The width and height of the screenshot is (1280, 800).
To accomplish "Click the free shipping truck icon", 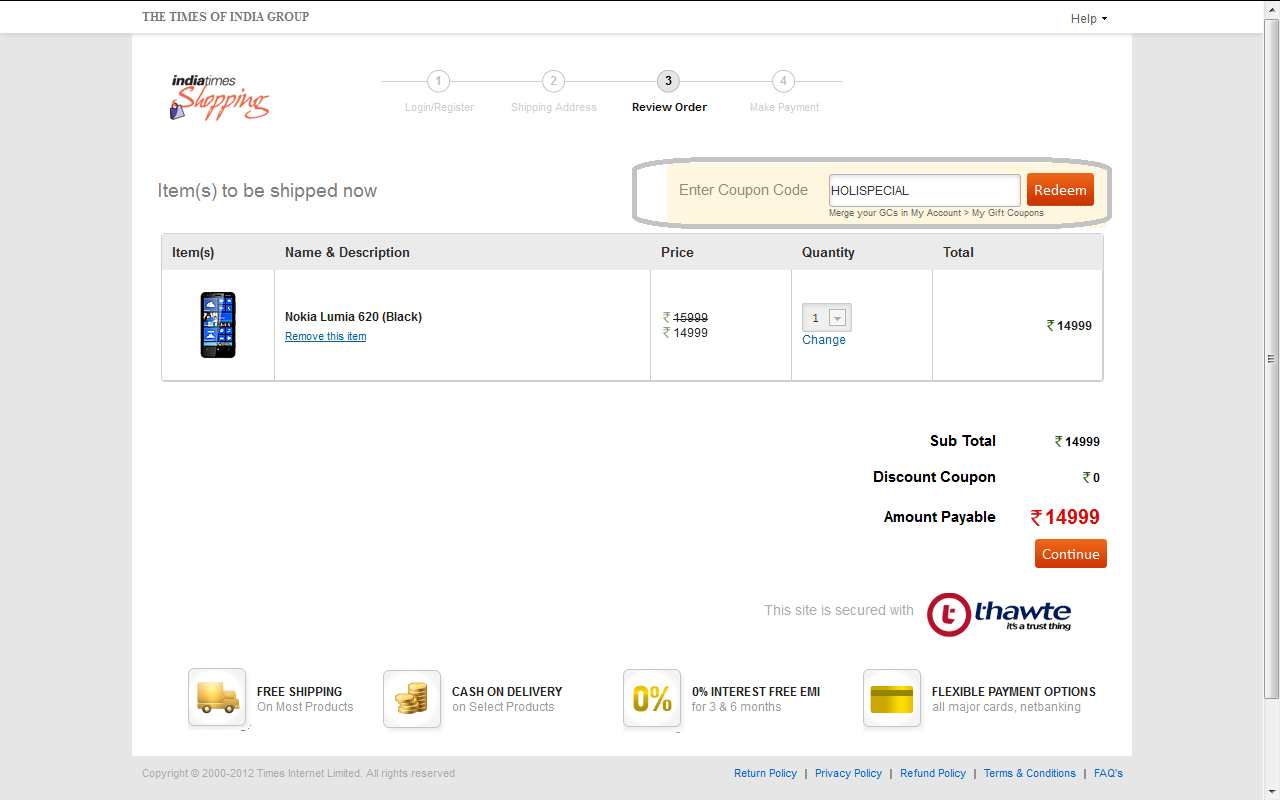I will tap(217, 697).
